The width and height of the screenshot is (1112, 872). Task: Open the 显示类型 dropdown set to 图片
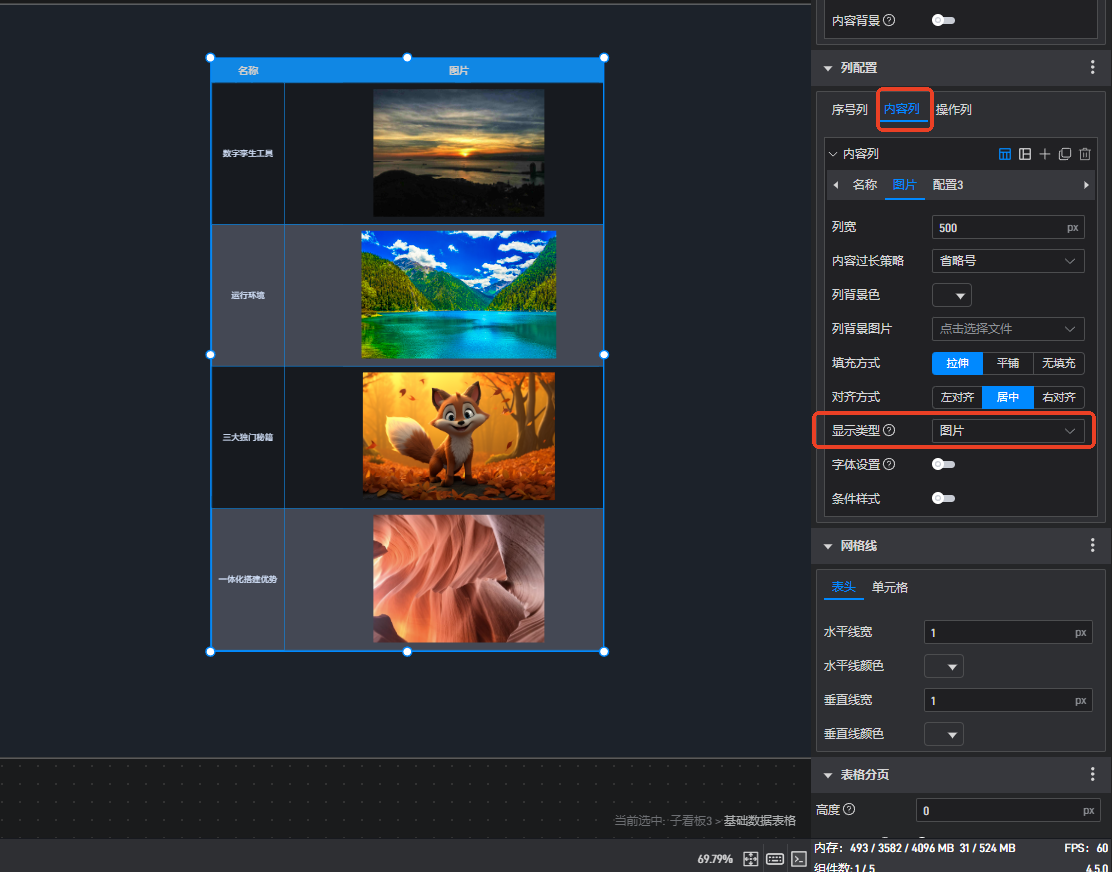pyautogui.click(x=1008, y=431)
